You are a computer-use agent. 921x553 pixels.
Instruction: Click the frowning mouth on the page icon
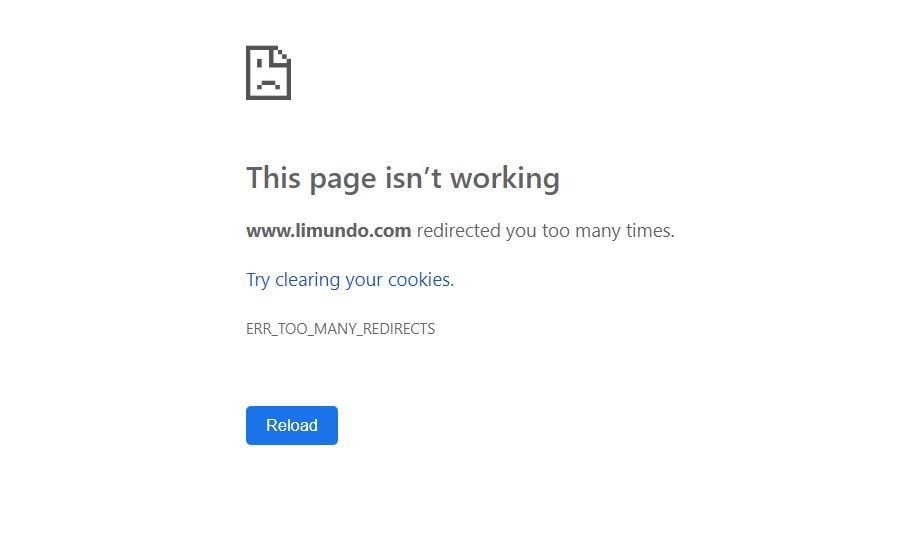268,83
